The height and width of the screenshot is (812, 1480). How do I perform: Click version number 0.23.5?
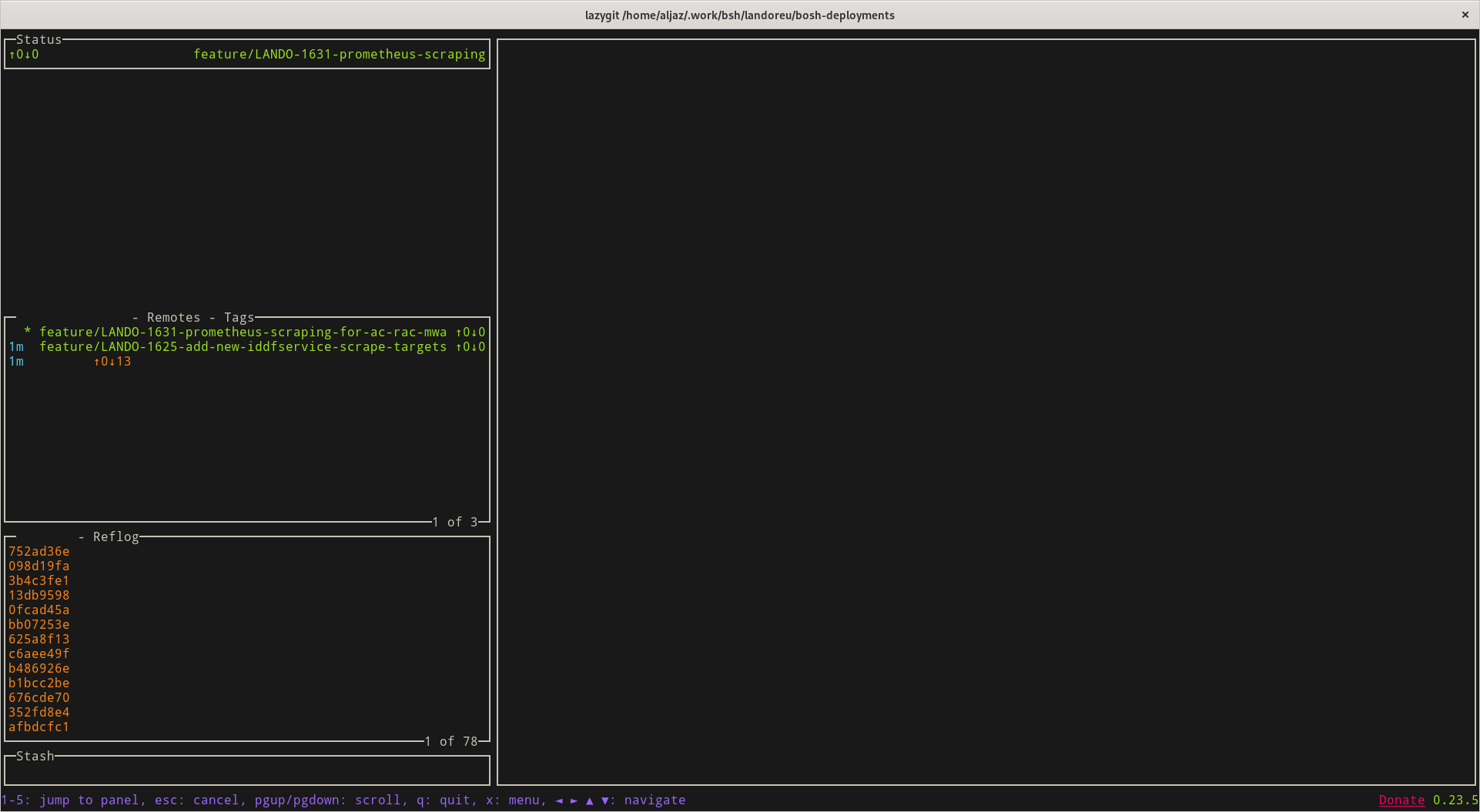1455,800
